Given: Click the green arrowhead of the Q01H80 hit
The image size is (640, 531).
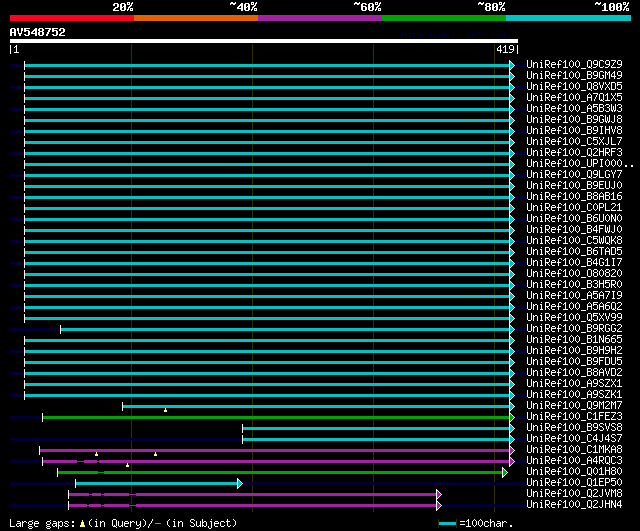Looking at the screenshot, I should (507, 472).
